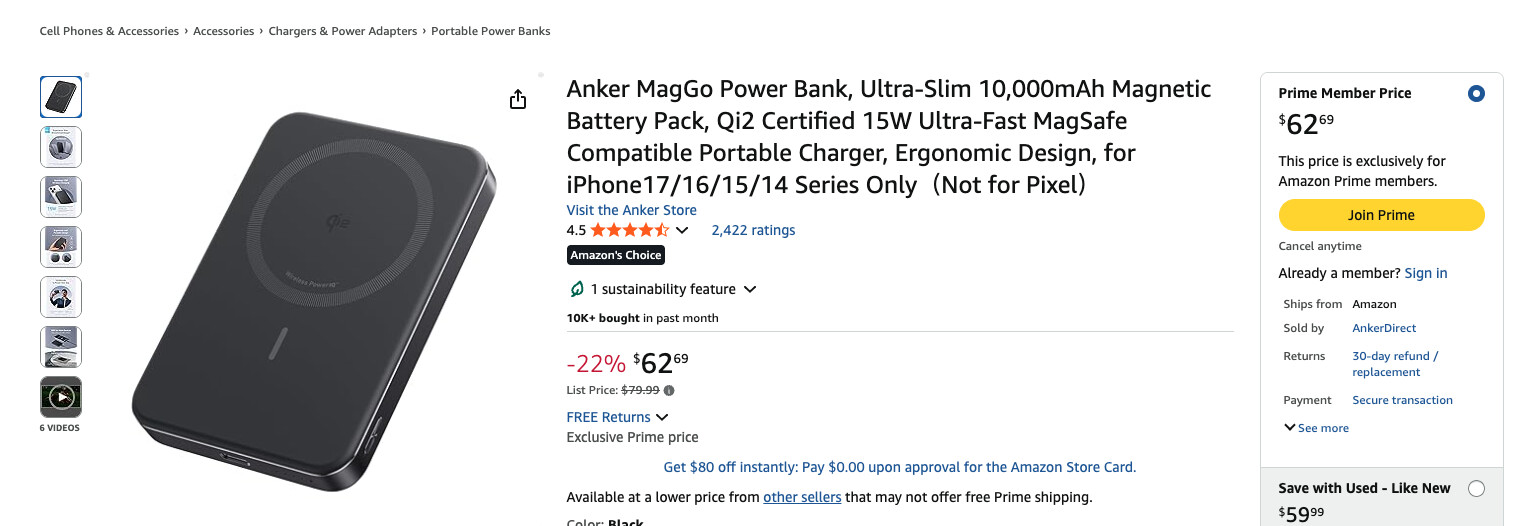The height and width of the screenshot is (526, 1523).
Task: Select the first product image thumbnail
Action: pos(61,97)
